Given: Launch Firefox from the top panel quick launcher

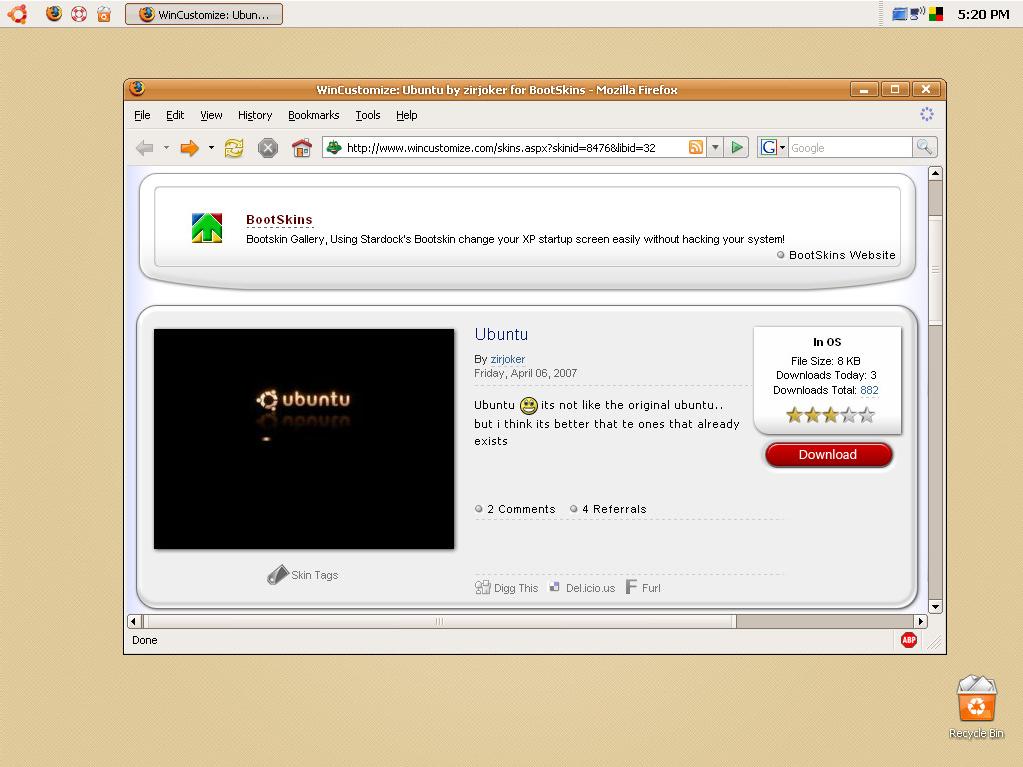Looking at the screenshot, I should click(54, 14).
